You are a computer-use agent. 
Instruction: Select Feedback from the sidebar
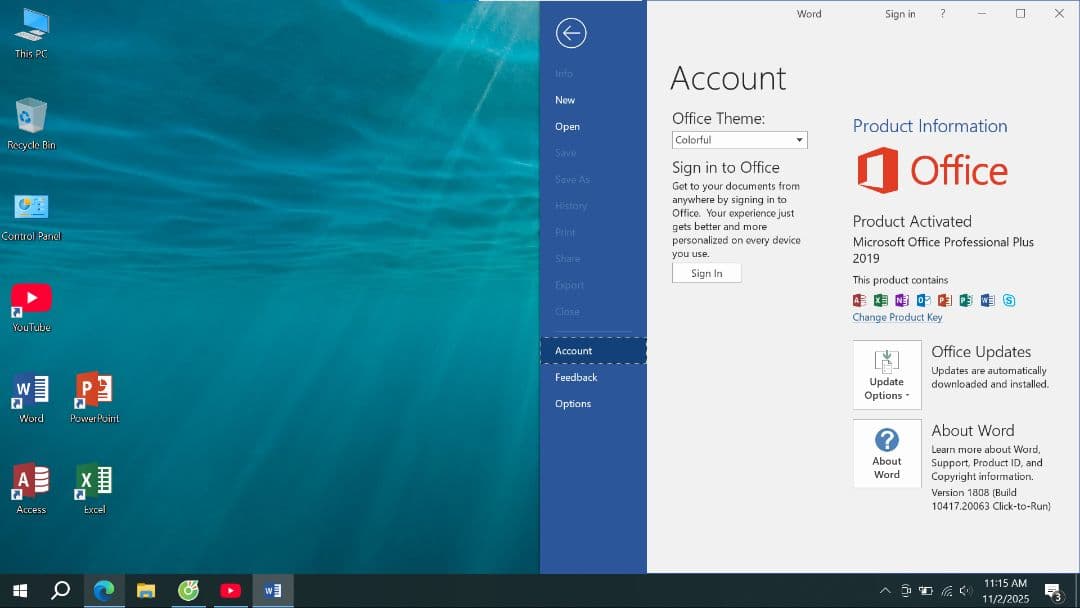tap(576, 377)
